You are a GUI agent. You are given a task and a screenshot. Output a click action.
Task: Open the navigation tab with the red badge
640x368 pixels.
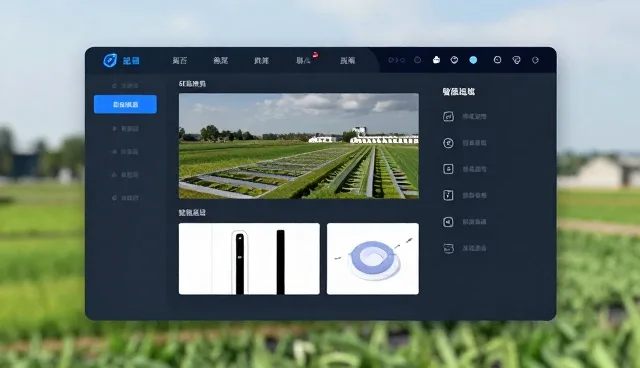tap(304, 60)
